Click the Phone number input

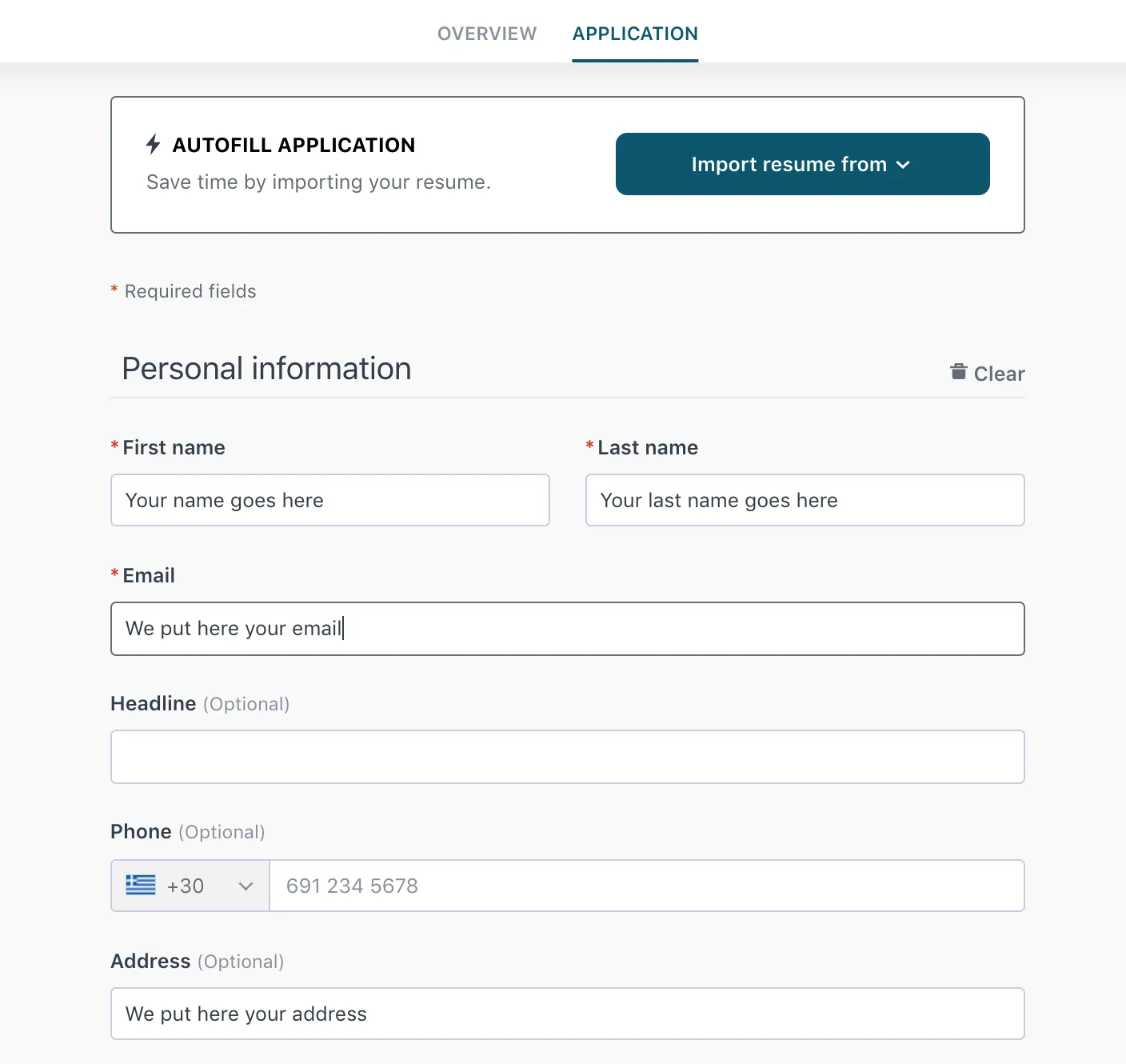coord(647,886)
